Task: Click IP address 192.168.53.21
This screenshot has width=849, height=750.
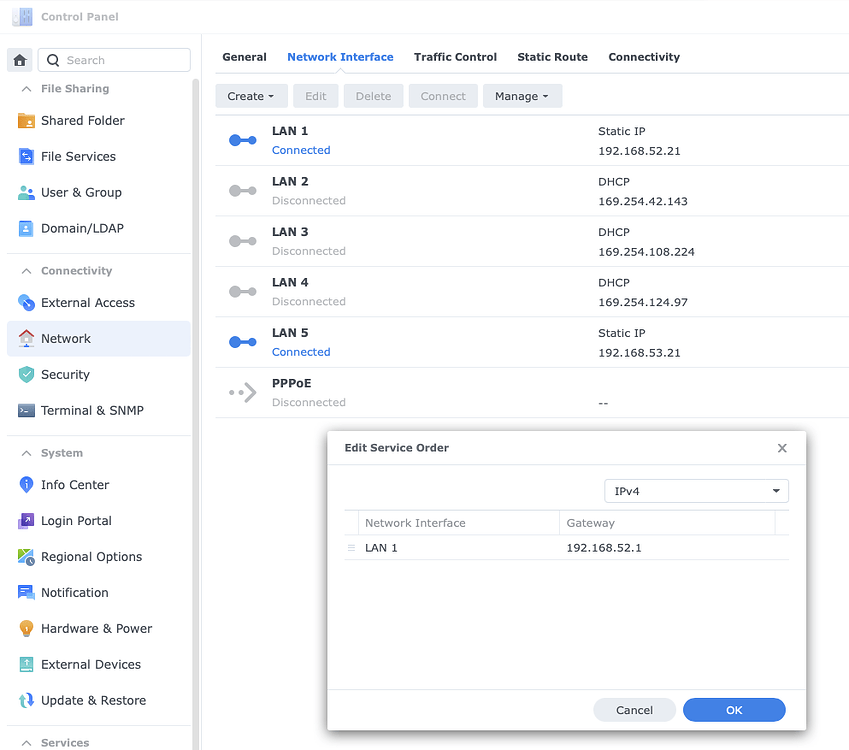Action: (x=639, y=353)
